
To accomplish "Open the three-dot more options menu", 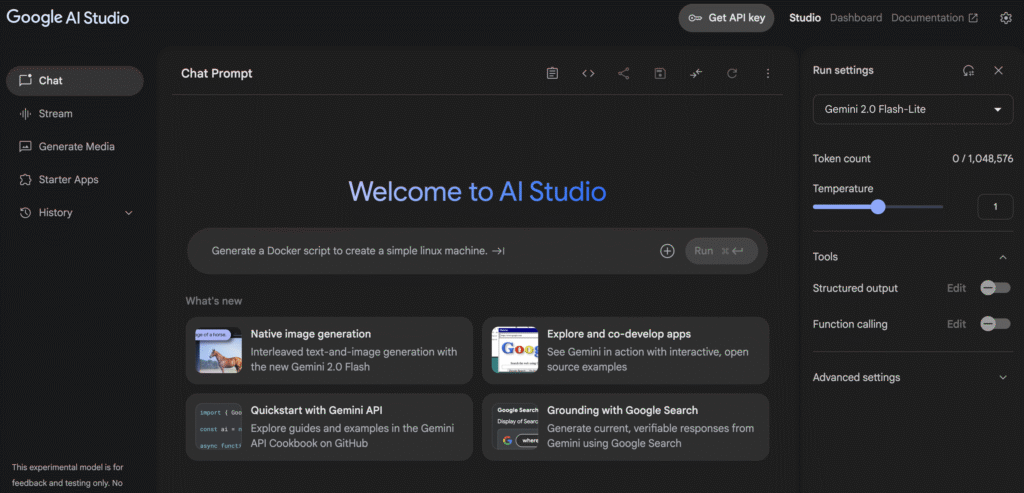I will pyautogui.click(x=768, y=74).
